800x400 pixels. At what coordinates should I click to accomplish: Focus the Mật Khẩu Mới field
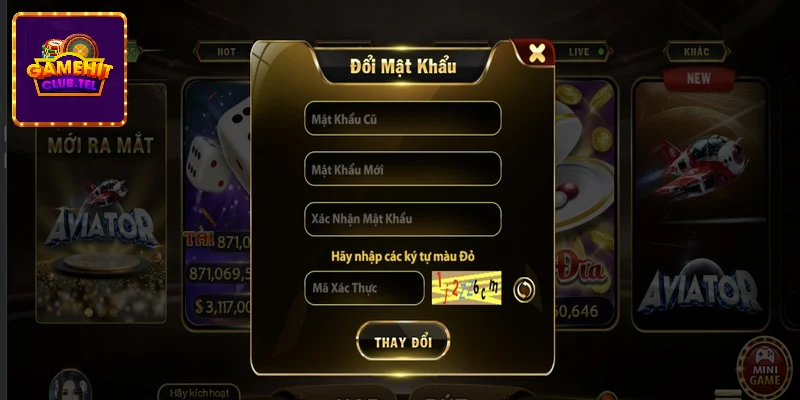(x=403, y=169)
